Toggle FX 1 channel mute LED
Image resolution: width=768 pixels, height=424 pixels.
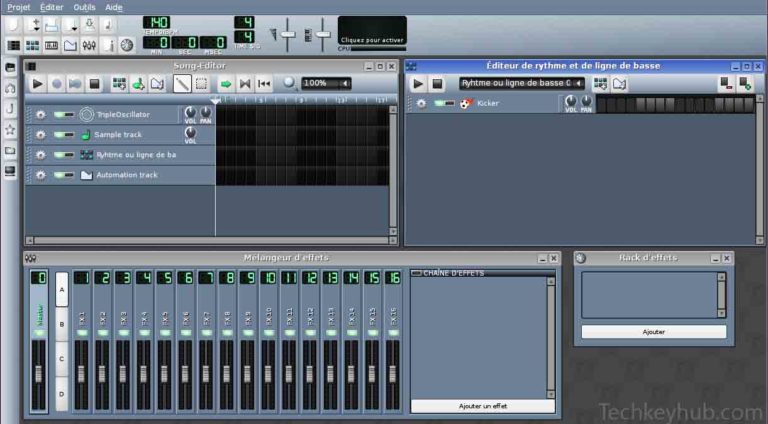click(x=82, y=333)
